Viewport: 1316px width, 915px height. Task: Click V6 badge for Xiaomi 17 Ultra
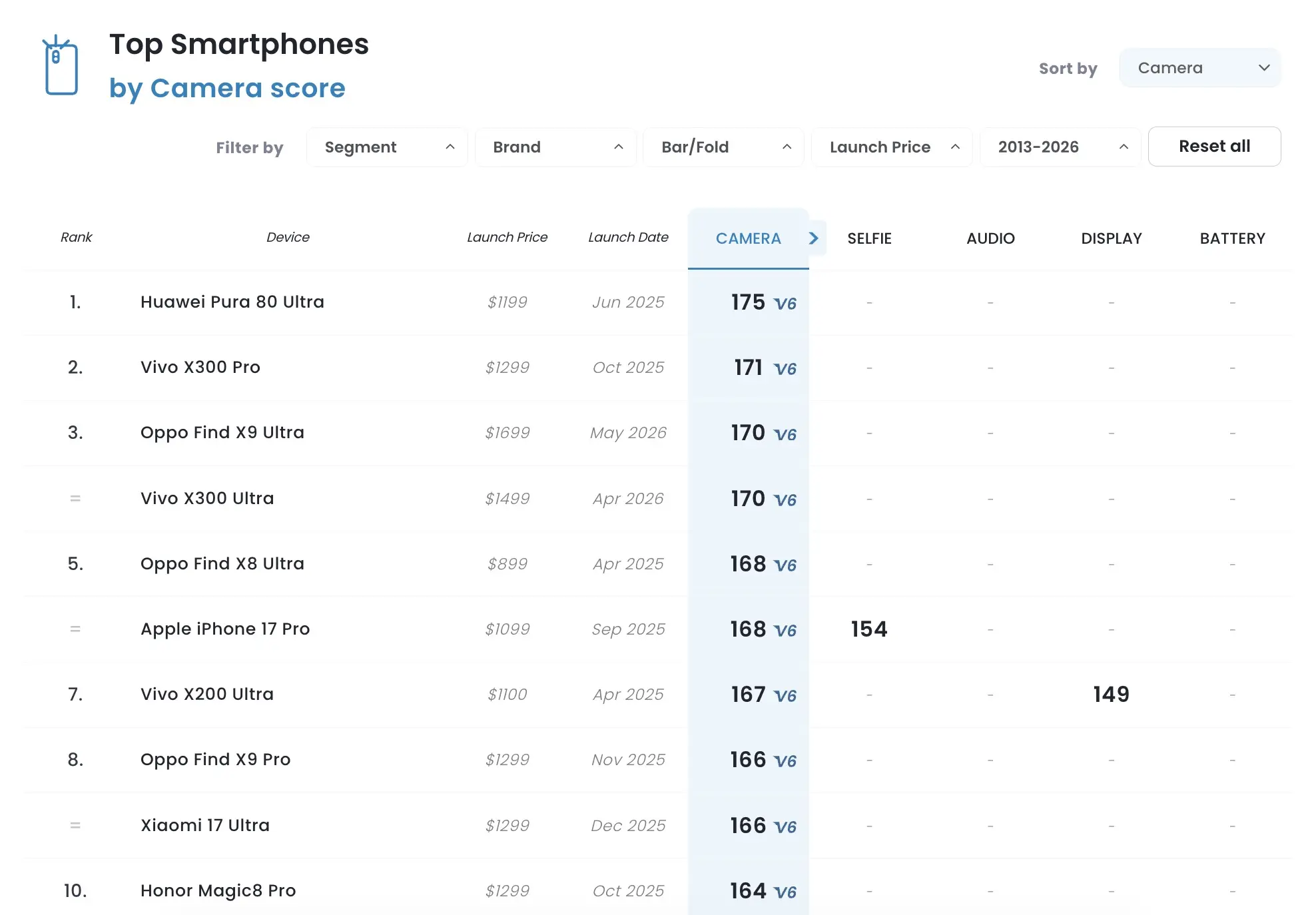[785, 827]
